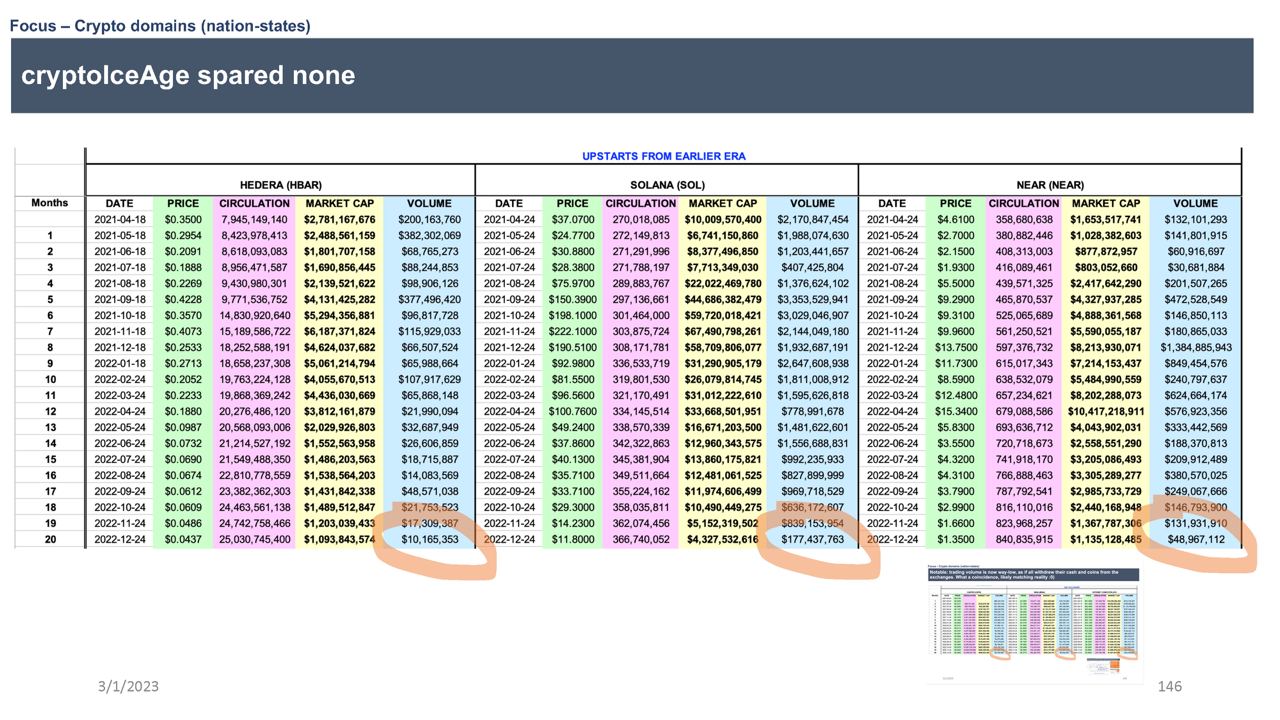Select market cap '$2,781,167,676'
Screen dimensions: 1280x720
click(339, 219)
